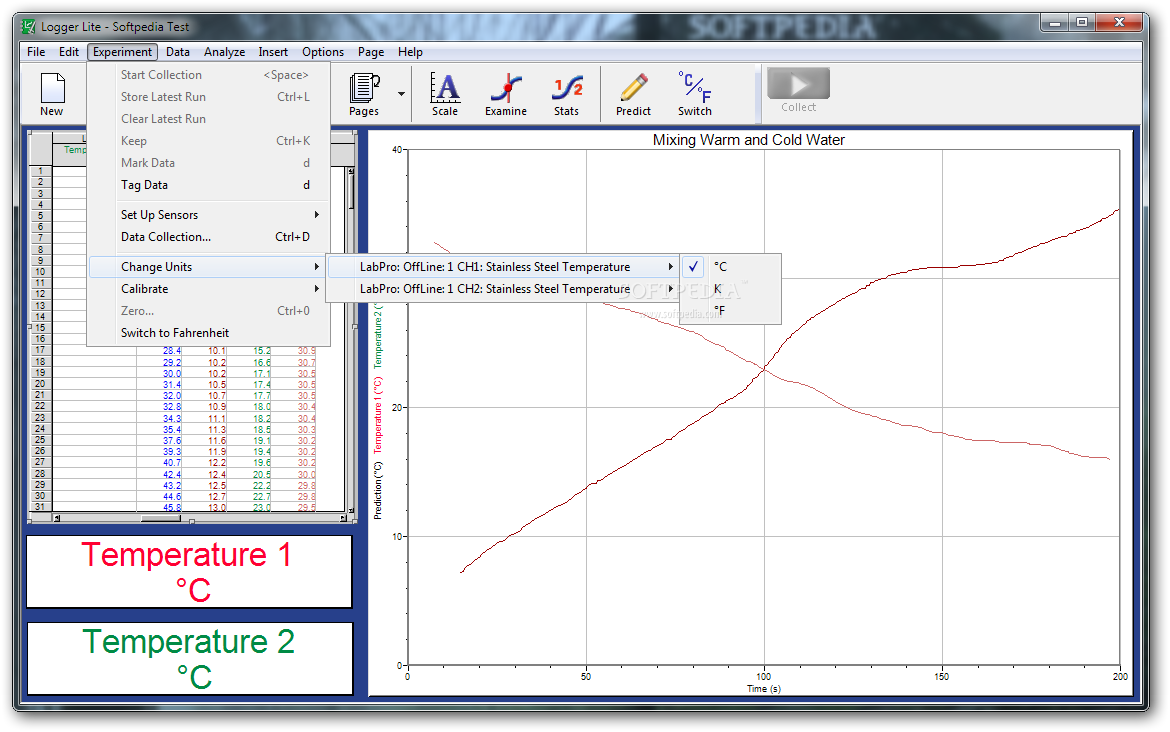Expand the Pages dropdown arrow
Screen dimensions: 1170x732
point(401,94)
